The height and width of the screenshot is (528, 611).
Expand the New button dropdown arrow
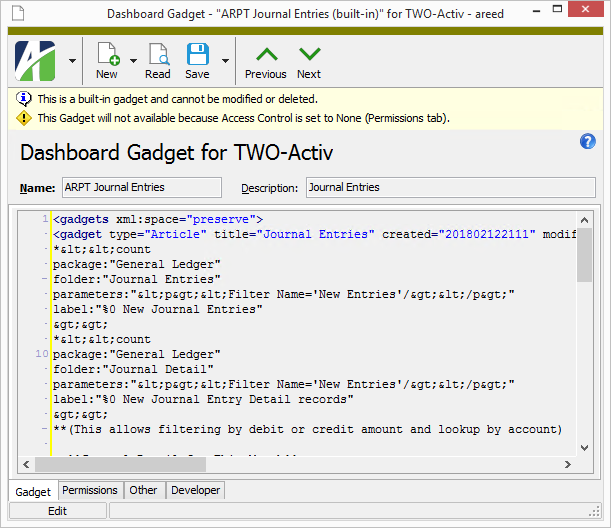(x=134, y=61)
